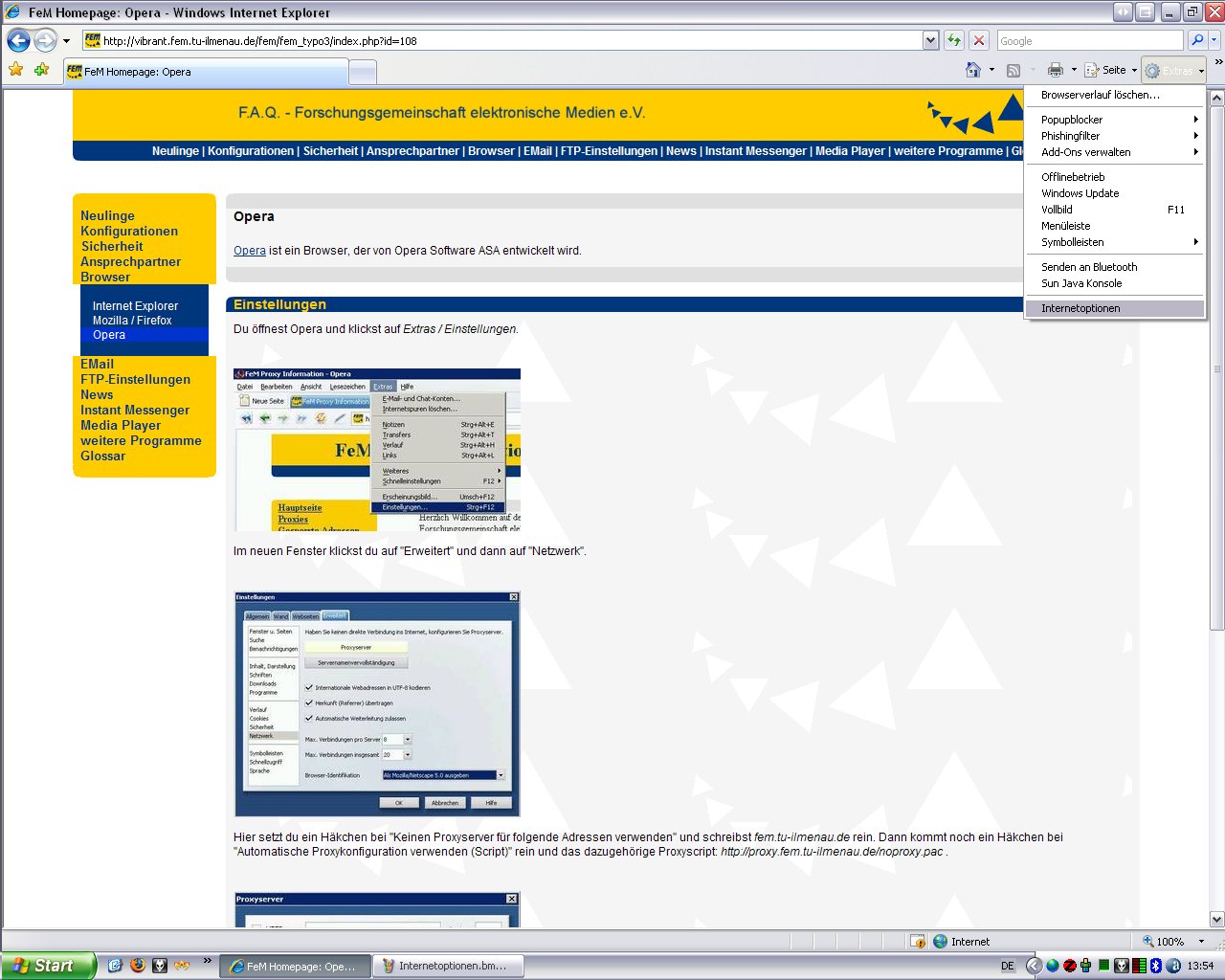Click the red Stop loading icon

coord(978,40)
